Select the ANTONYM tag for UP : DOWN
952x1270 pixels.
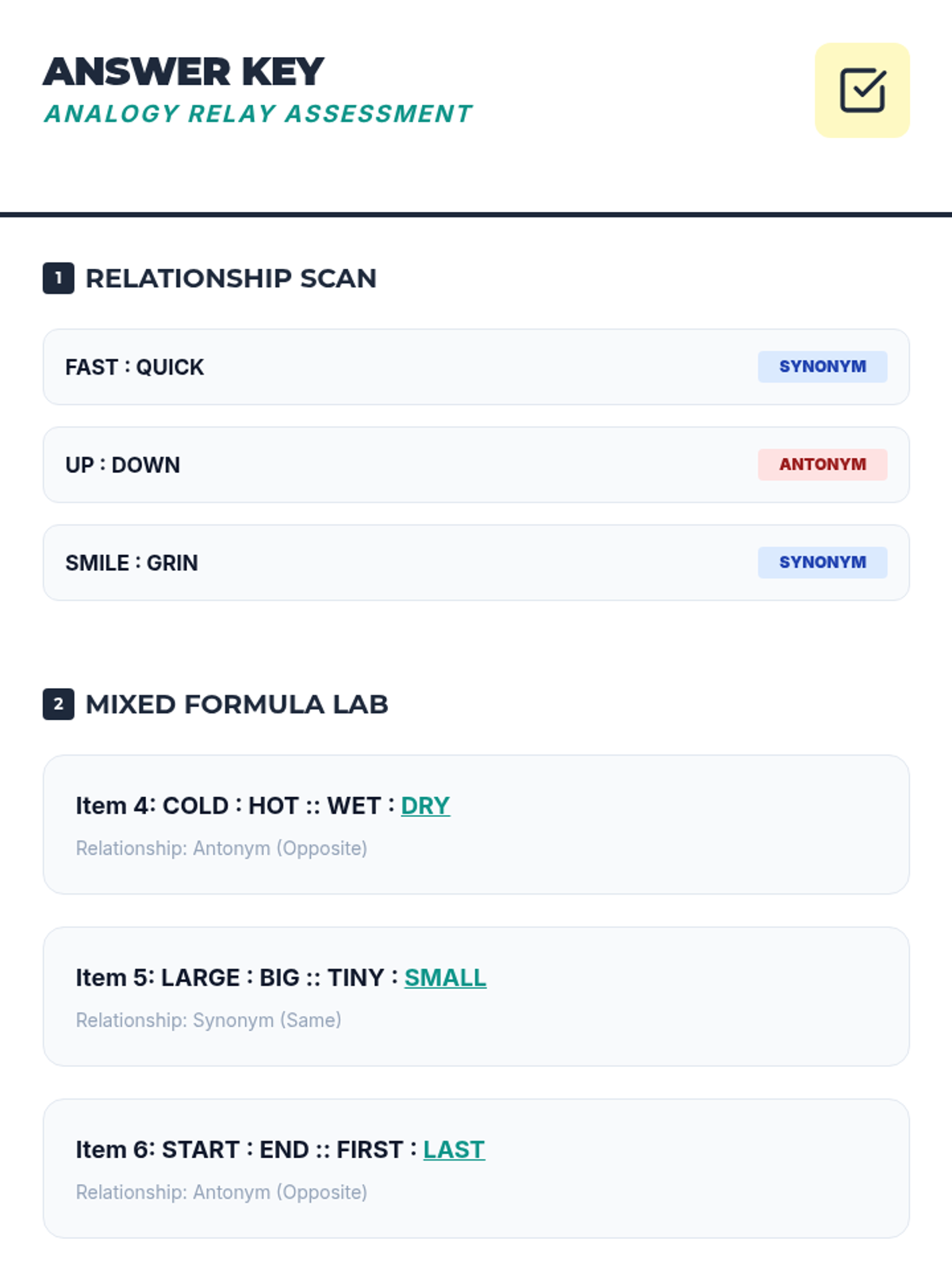pos(823,464)
